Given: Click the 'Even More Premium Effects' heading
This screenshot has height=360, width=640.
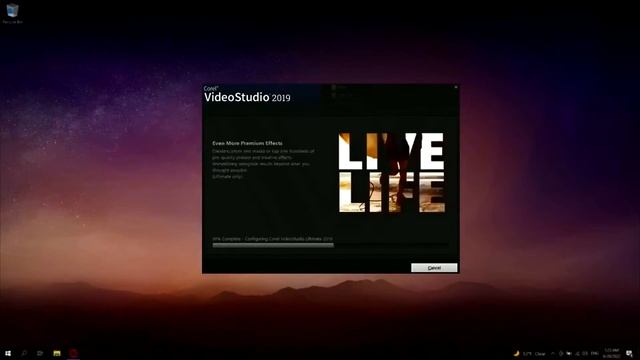Looking at the screenshot, I should (x=247, y=143).
